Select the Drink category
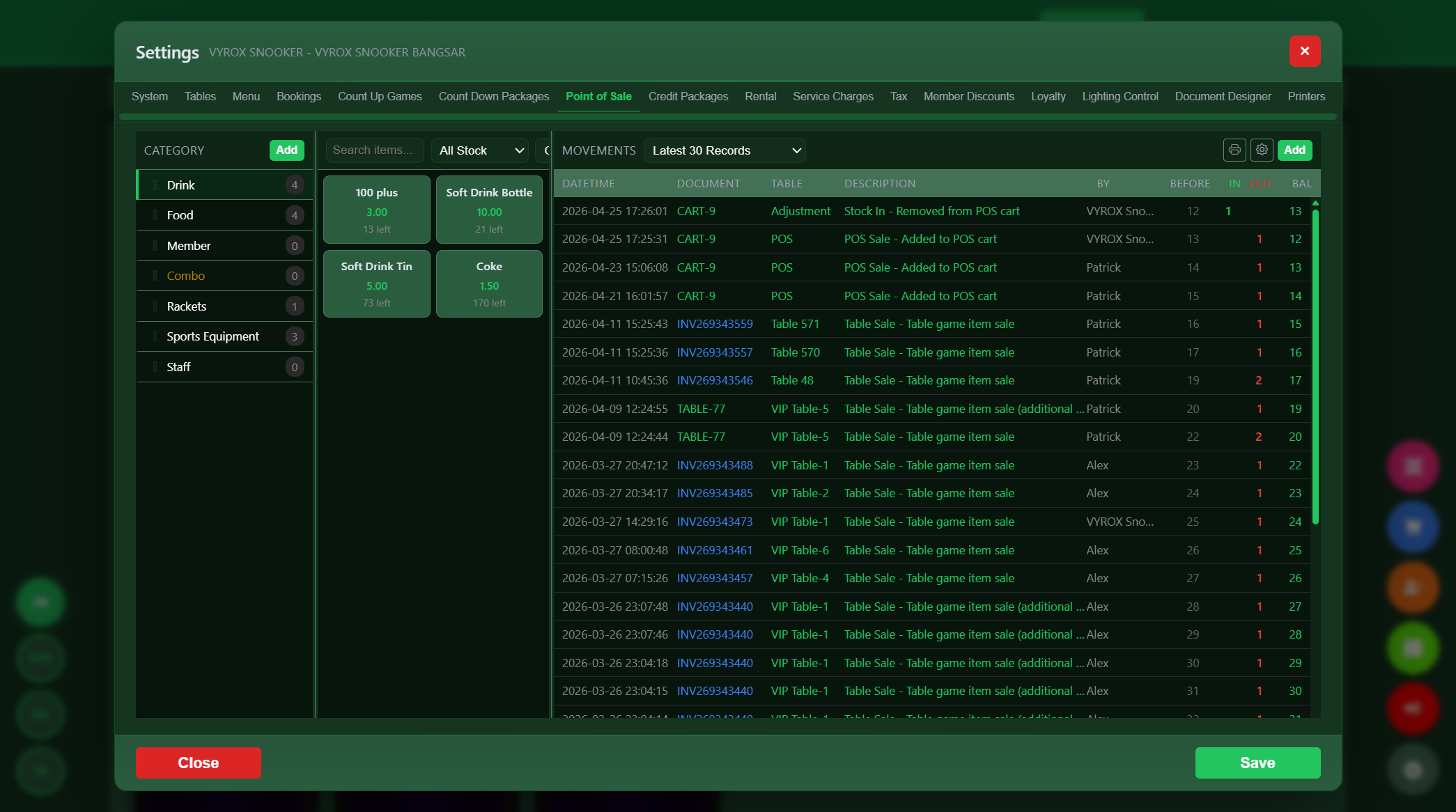 (224, 185)
